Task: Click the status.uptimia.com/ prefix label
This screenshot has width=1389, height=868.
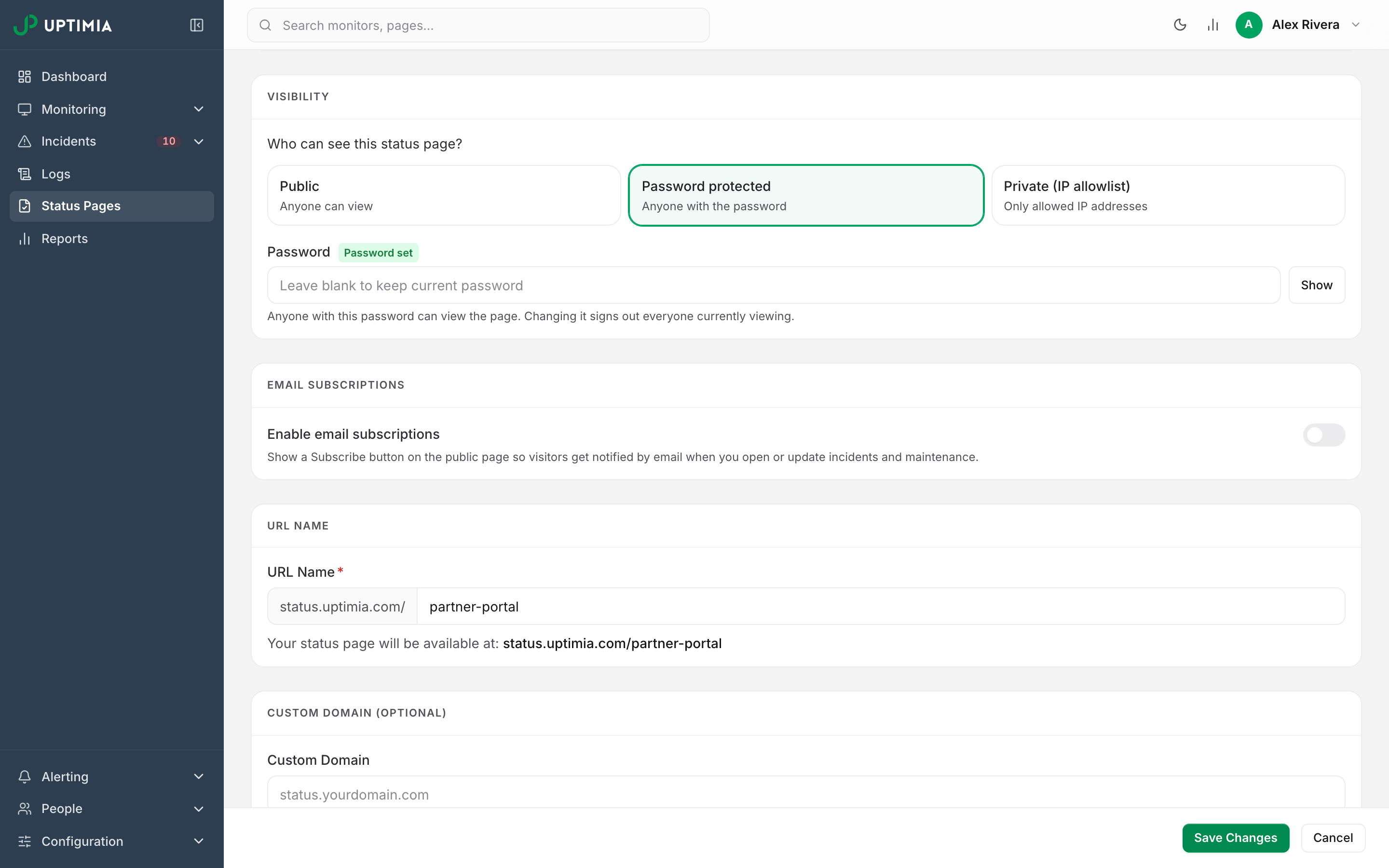Action: pyautogui.click(x=342, y=606)
